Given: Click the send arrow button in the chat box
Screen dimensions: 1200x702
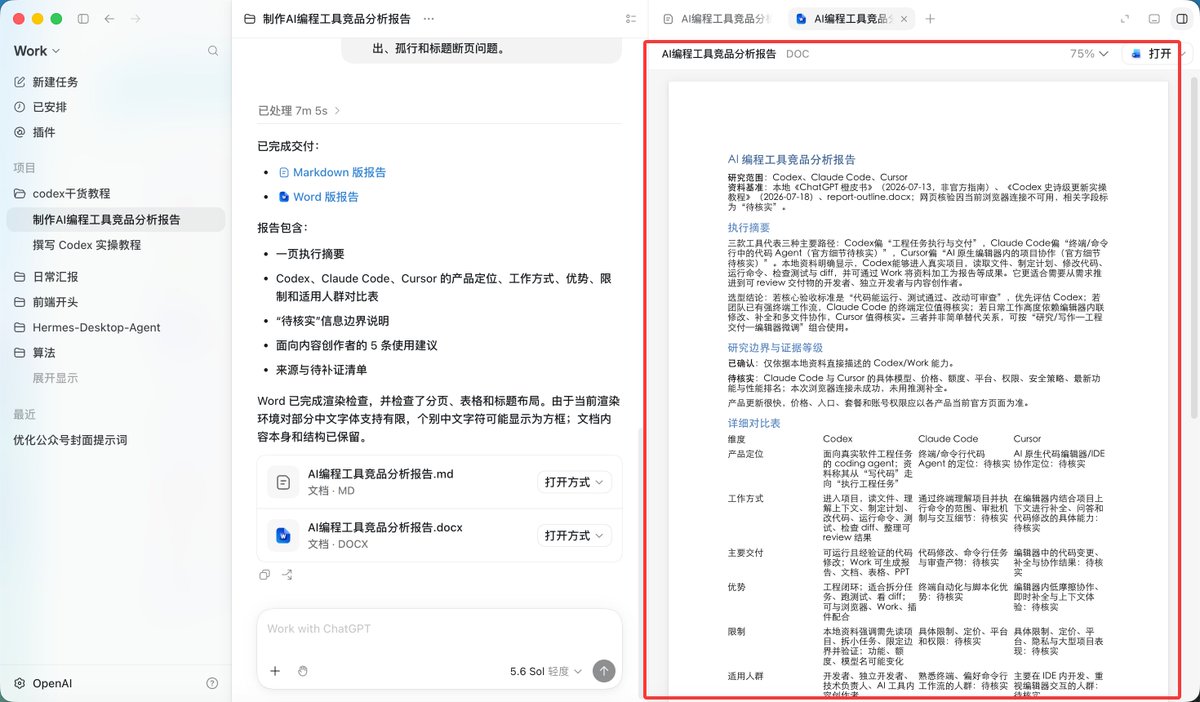Looking at the screenshot, I should [604, 671].
